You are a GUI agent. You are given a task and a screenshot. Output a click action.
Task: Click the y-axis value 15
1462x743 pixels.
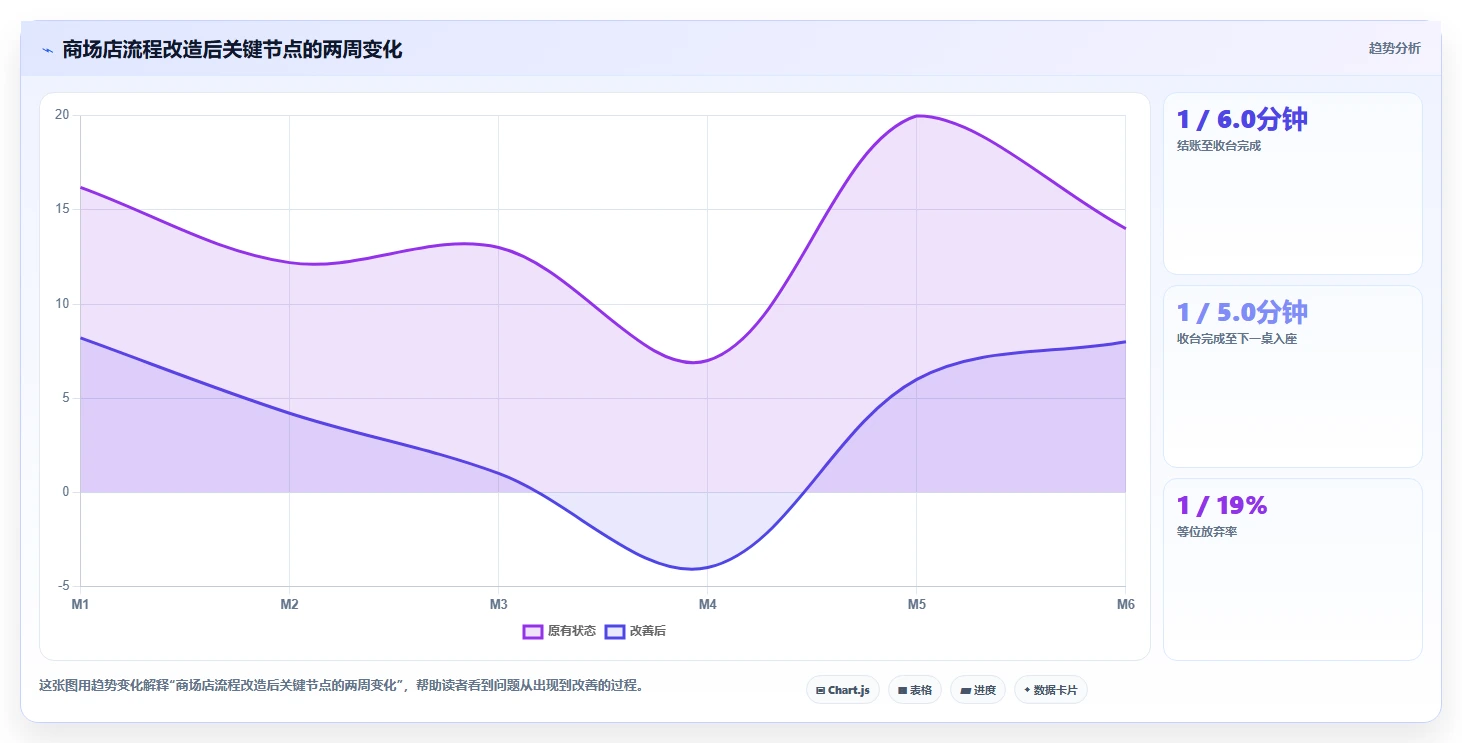[62, 209]
